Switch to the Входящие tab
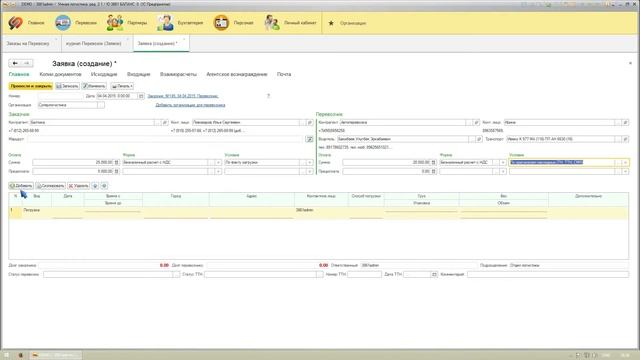 point(139,74)
